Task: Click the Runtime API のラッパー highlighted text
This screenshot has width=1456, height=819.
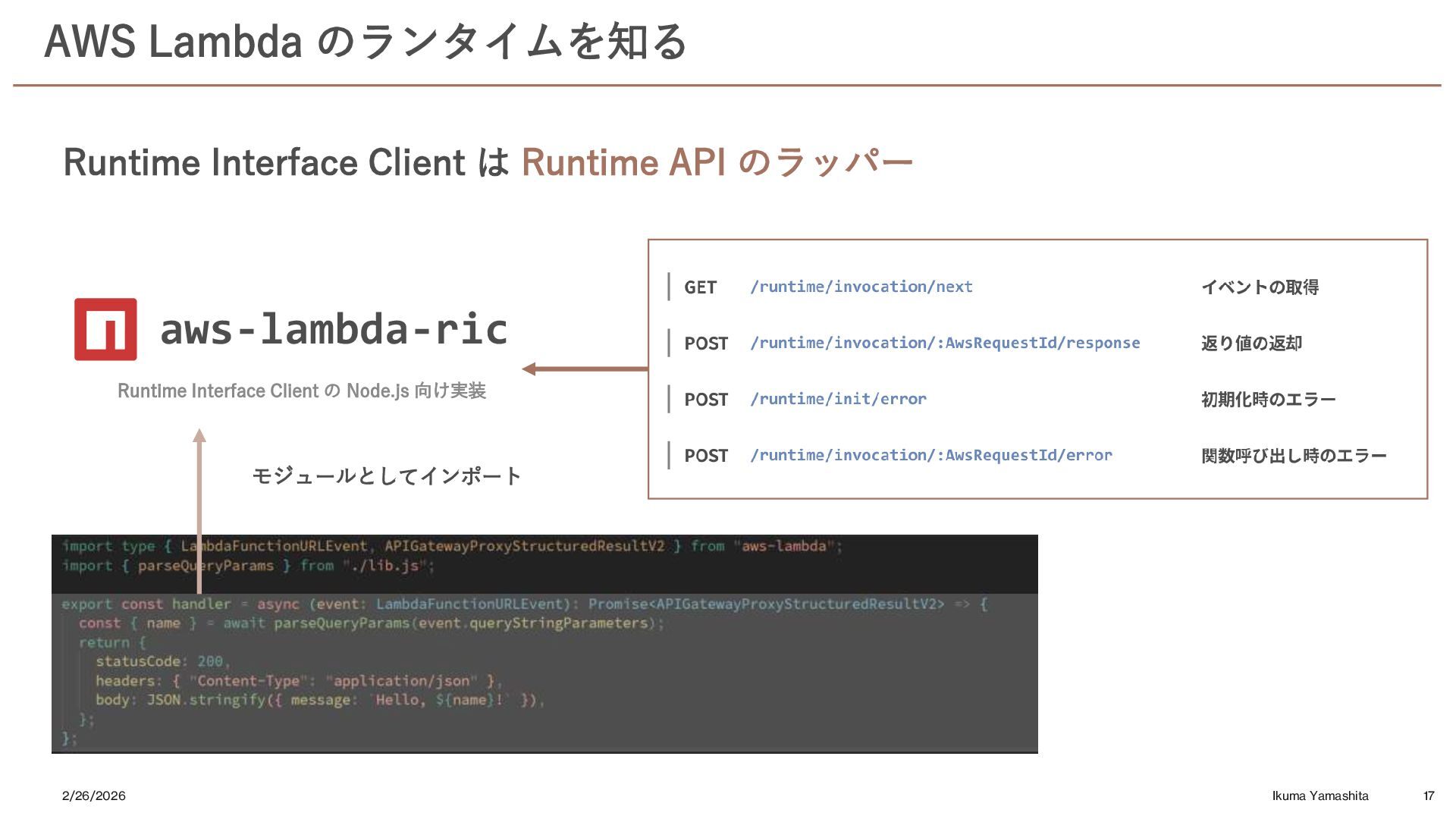Action: 717,162
